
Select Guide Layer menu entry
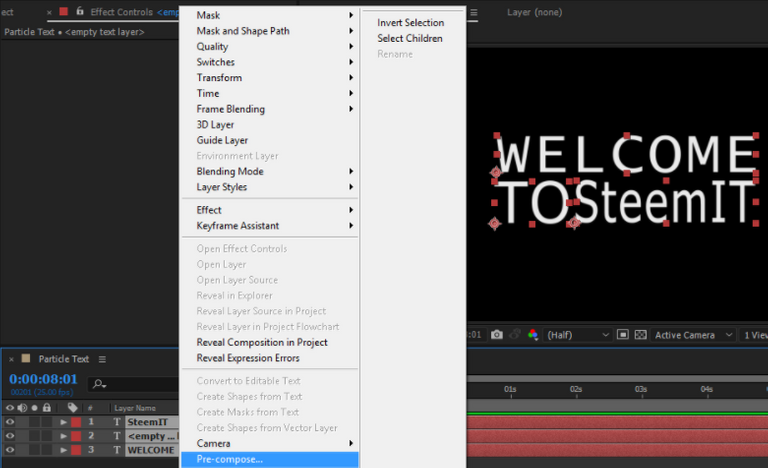click(x=270, y=140)
